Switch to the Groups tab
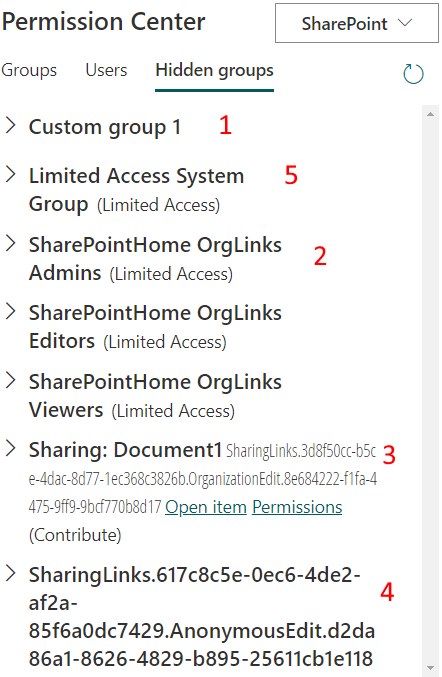The width and height of the screenshot is (442, 677). coord(29,70)
